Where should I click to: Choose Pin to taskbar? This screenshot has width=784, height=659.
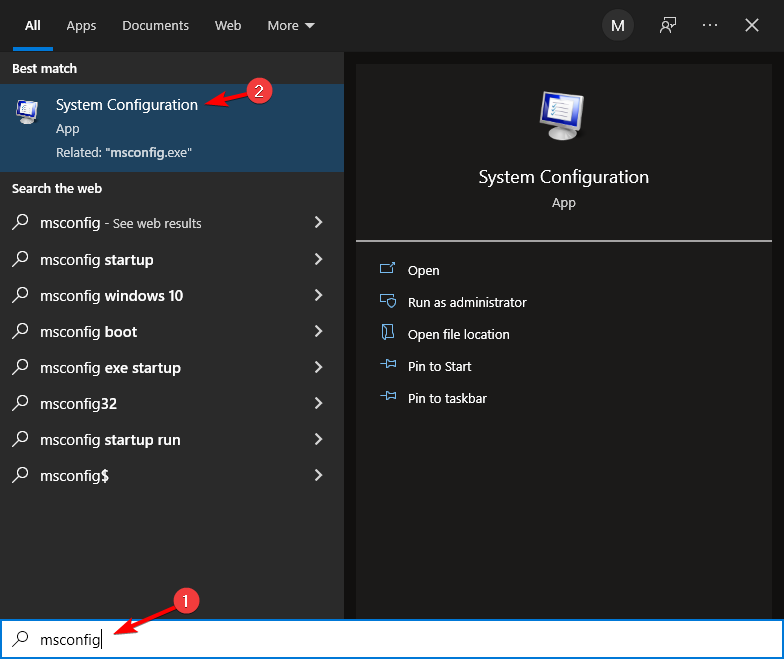(447, 398)
